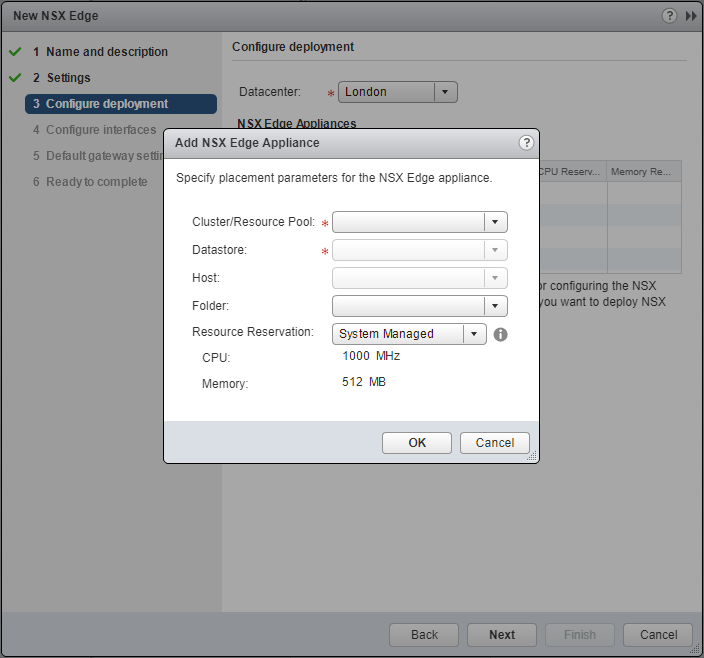Click the wizard Next button
The width and height of the screenshot is (704, 658).
coord(502,635)
